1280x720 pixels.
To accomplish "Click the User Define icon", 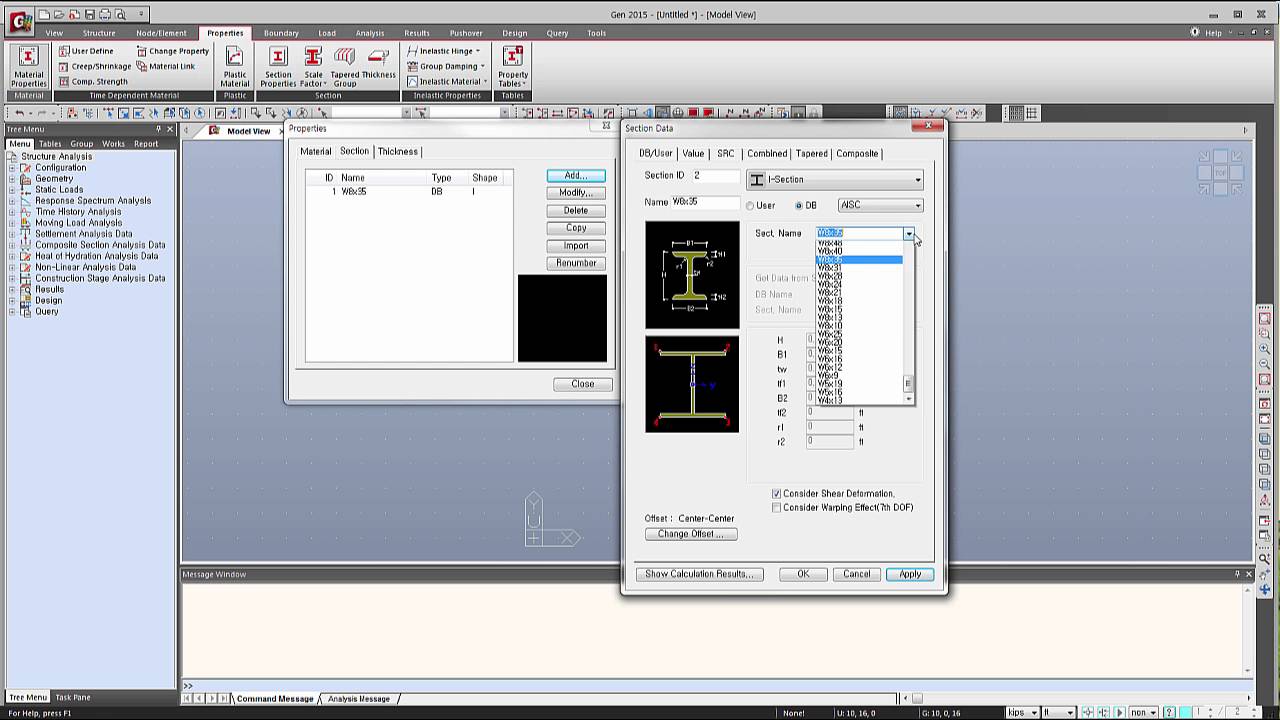I will click(x=64, y=51).
